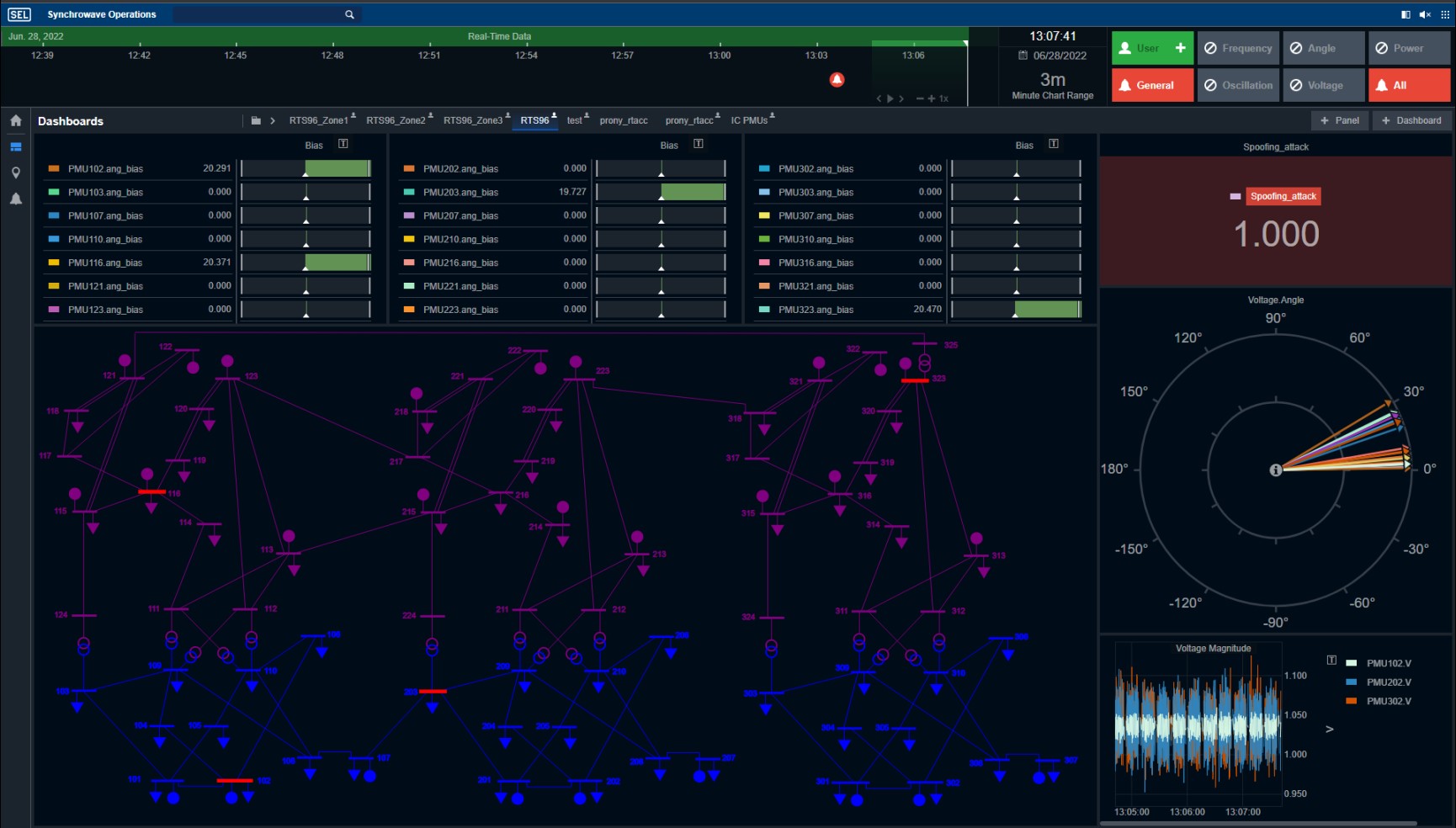Open the 3m Minute Chart Range selector

[1053, 85]
